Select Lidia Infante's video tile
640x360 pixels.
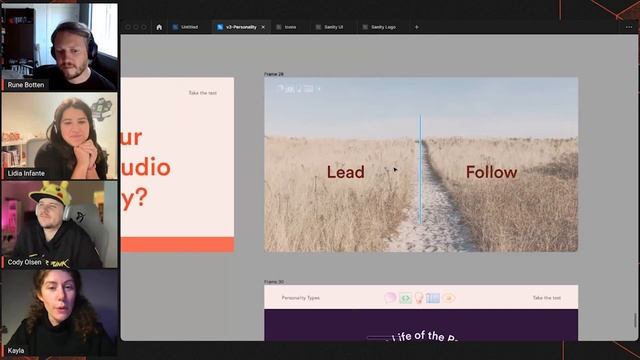(60, 136)
